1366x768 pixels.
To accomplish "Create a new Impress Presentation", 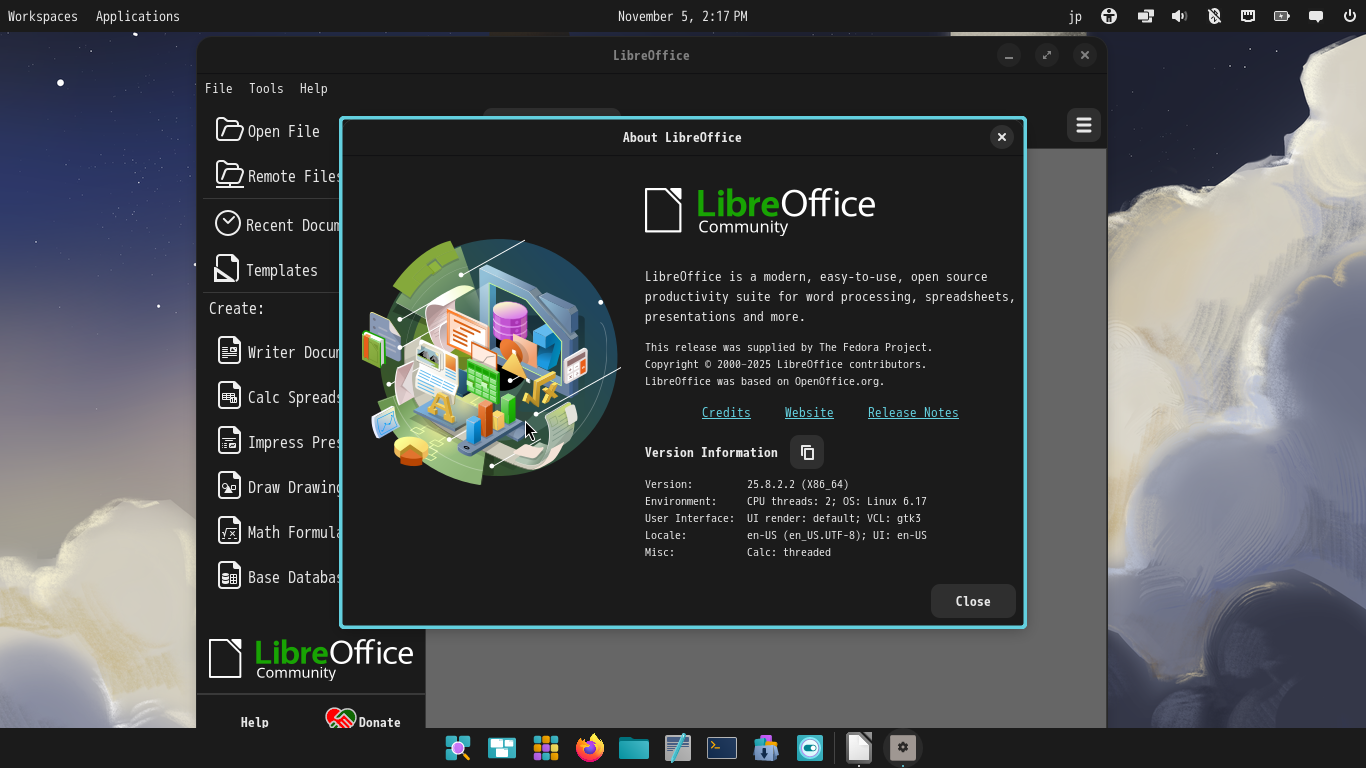I will [x=272, y=442].
